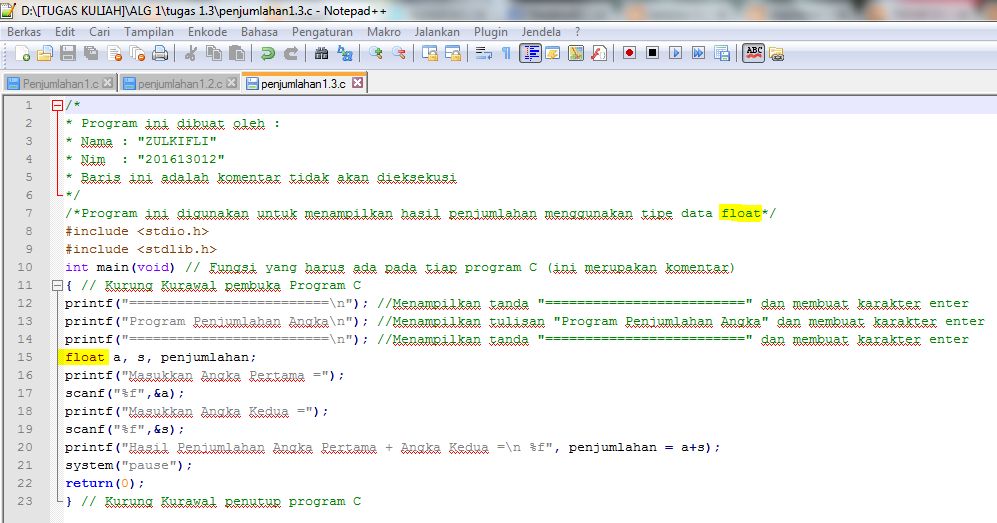The width and height of the screenshot is (997, 523).
Task: Click the Copy toolbar icon
Action: tap(214, 53)
